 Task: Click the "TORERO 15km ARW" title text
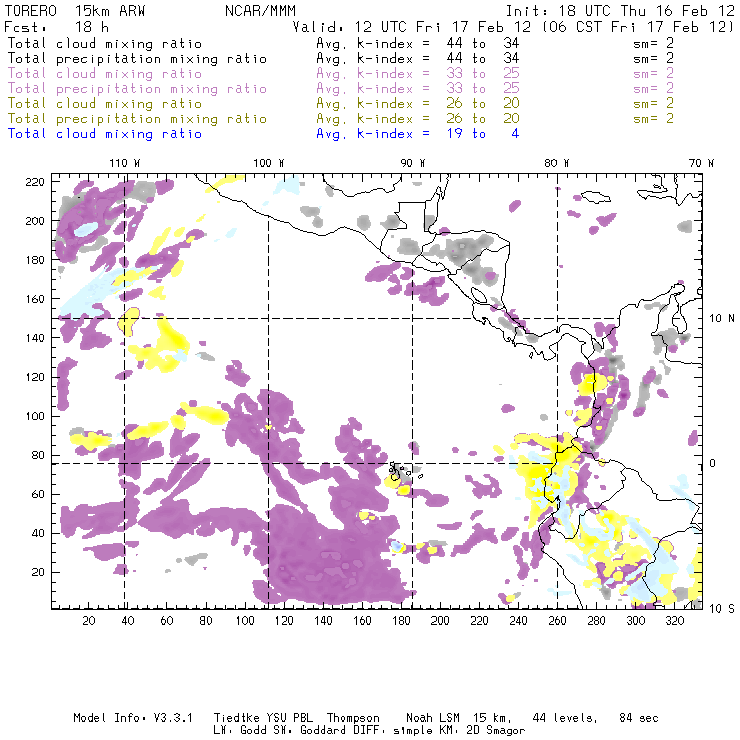point(75,11)
